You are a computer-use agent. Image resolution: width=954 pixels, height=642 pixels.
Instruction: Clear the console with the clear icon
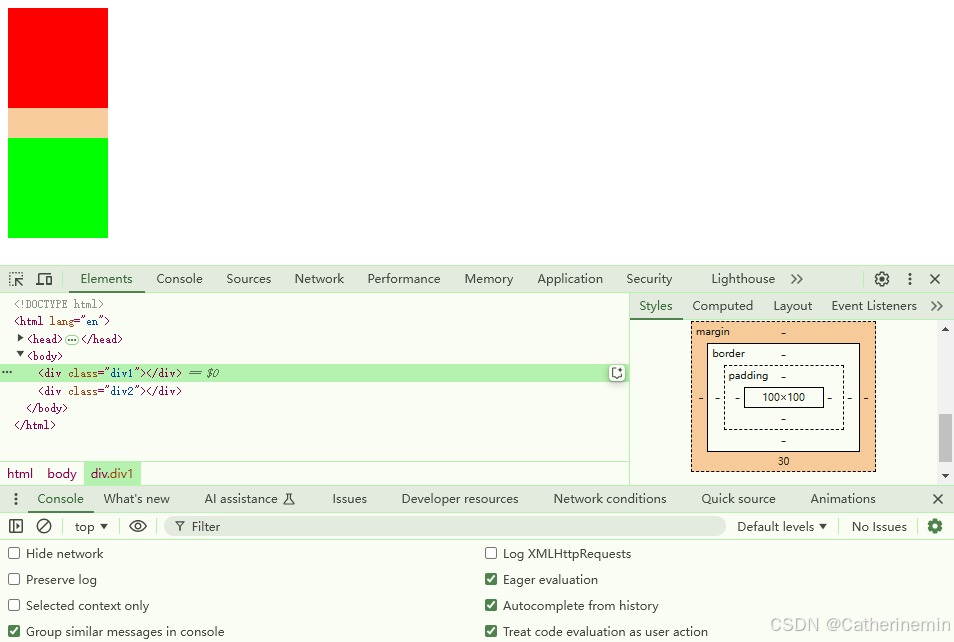[x=44, y=526]
